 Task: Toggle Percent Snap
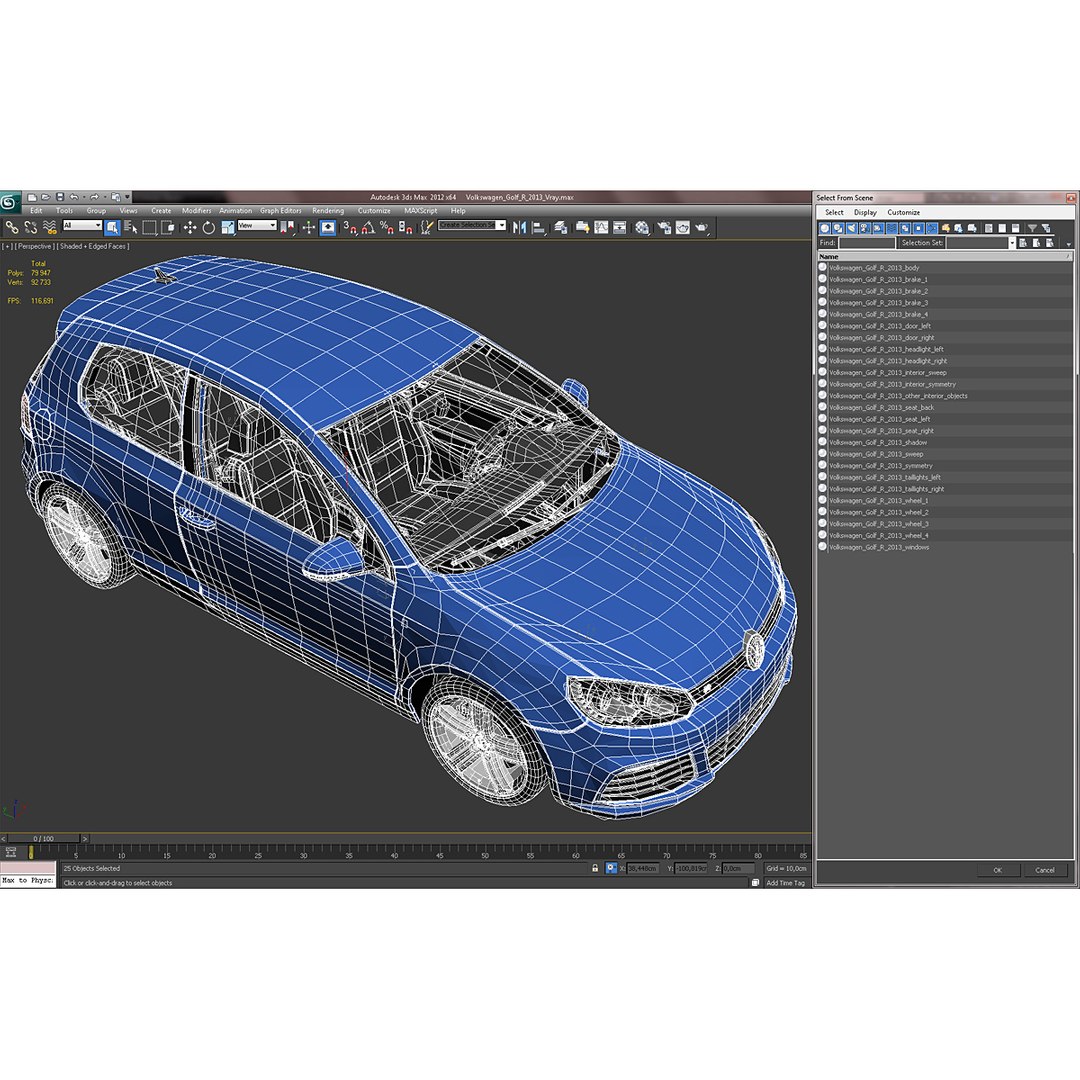pos(386,227)
